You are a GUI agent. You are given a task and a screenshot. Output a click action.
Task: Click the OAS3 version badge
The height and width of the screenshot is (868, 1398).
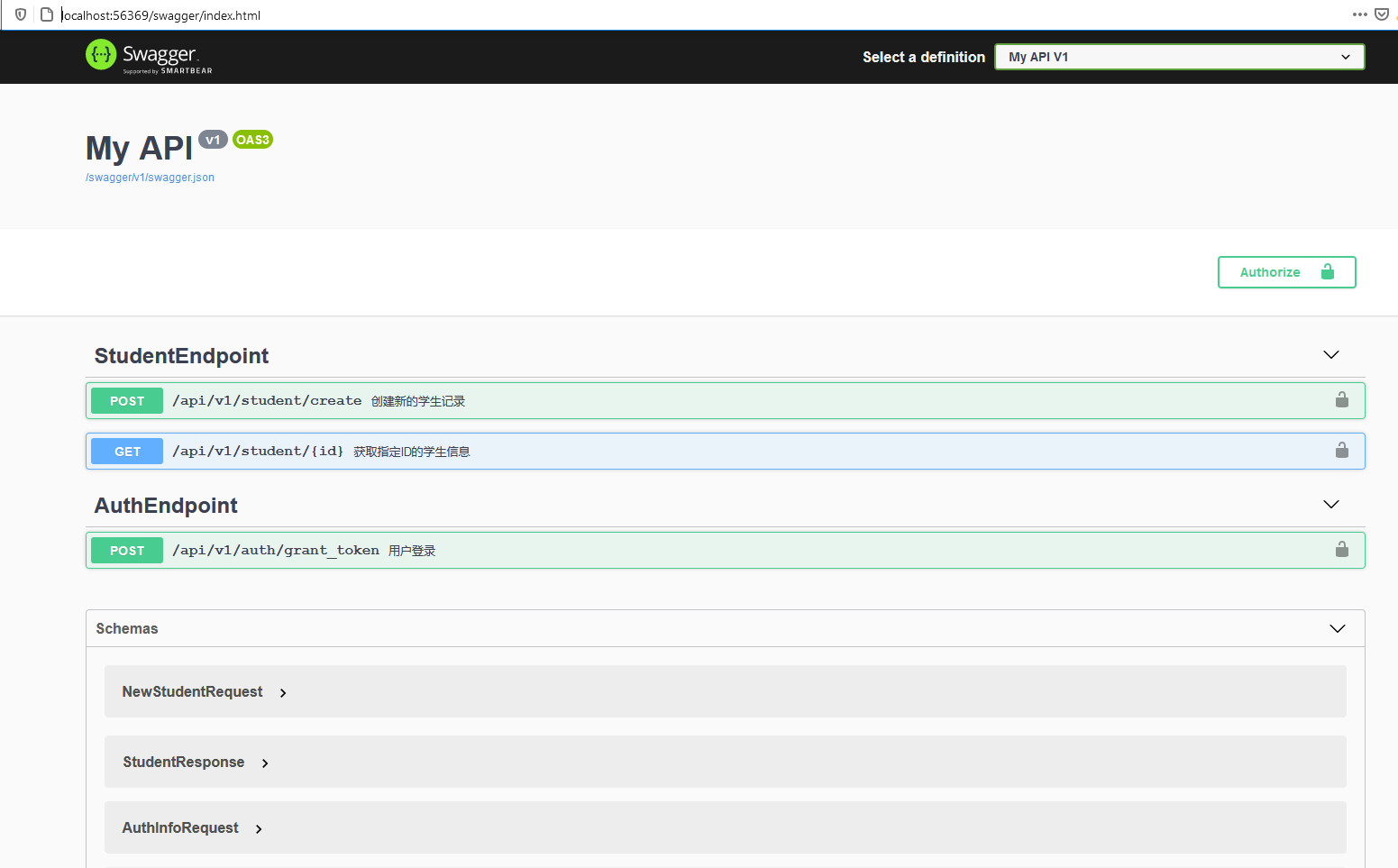pyautogui.click(x=252, y=140)
